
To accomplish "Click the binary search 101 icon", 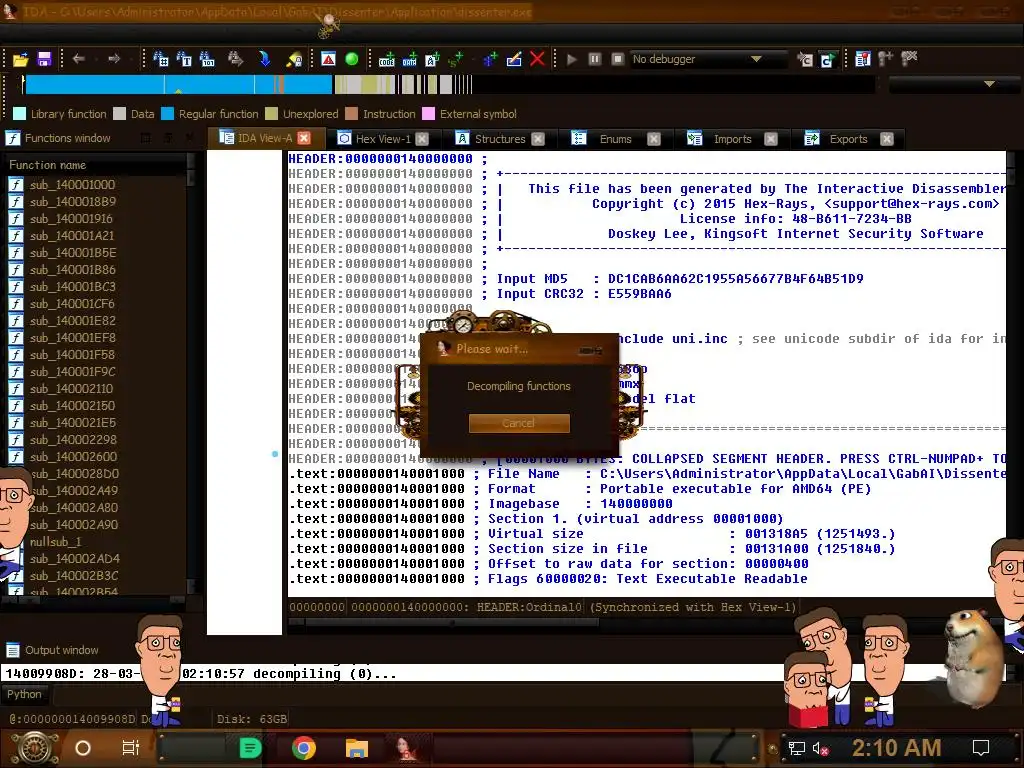I will (x=207, y=59).
